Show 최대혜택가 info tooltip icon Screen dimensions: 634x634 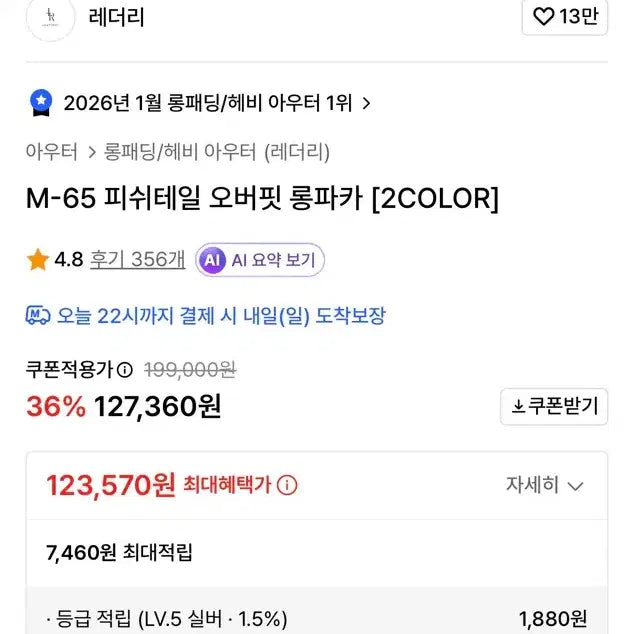coord(287,486)
